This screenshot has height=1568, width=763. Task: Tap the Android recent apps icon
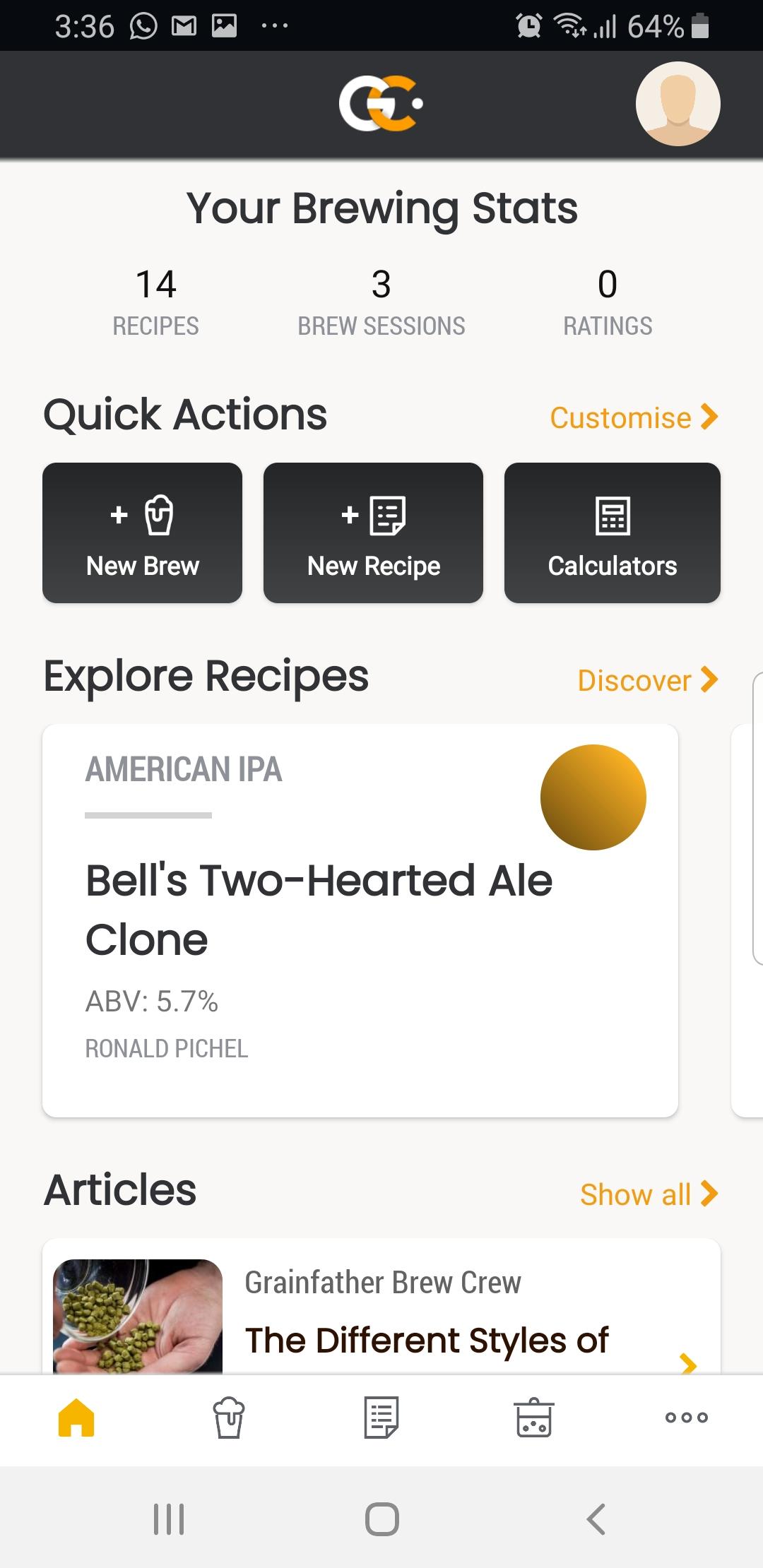(x=169, y=1519)
